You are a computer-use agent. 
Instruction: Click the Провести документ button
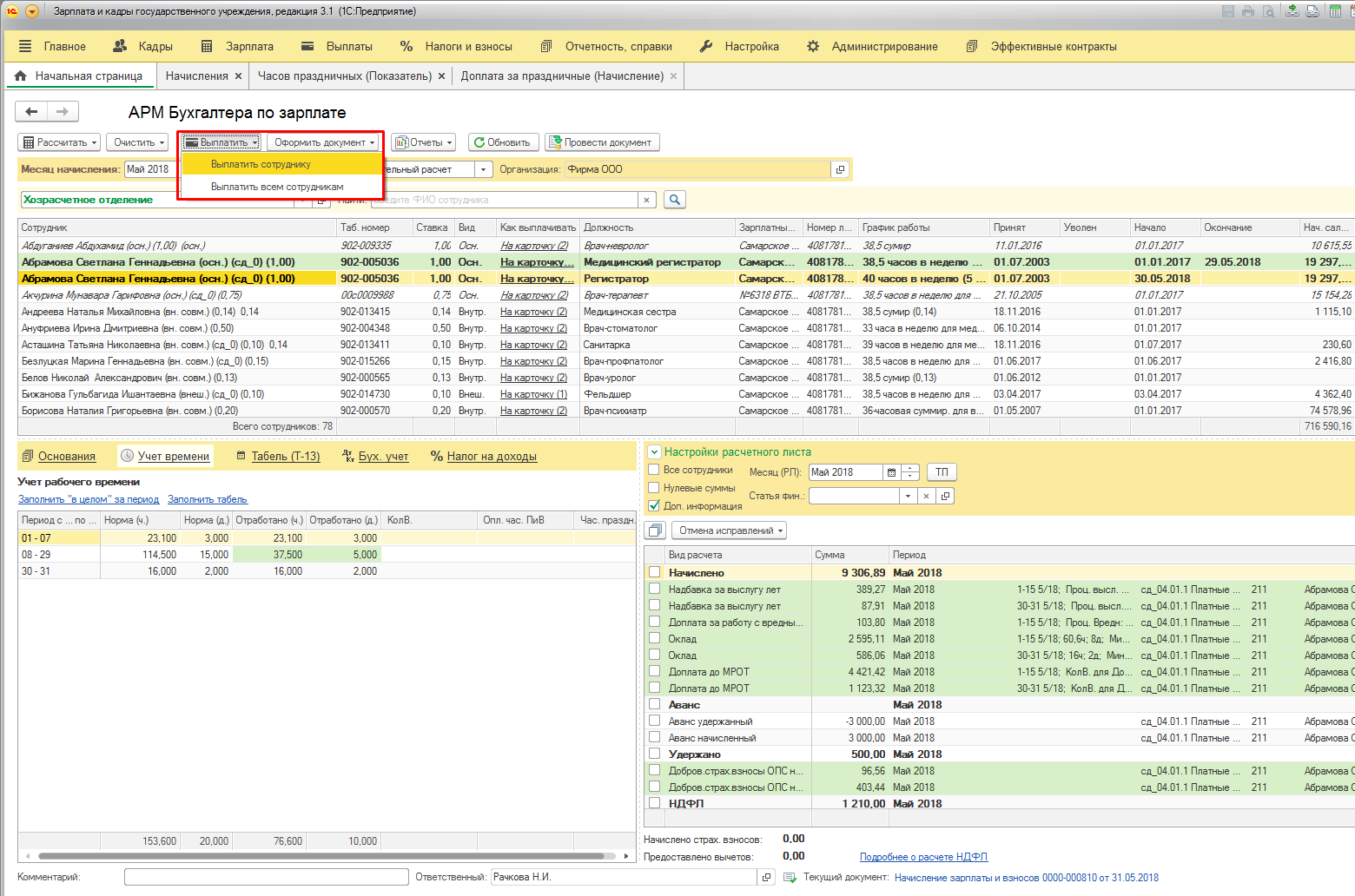[602, 142]
